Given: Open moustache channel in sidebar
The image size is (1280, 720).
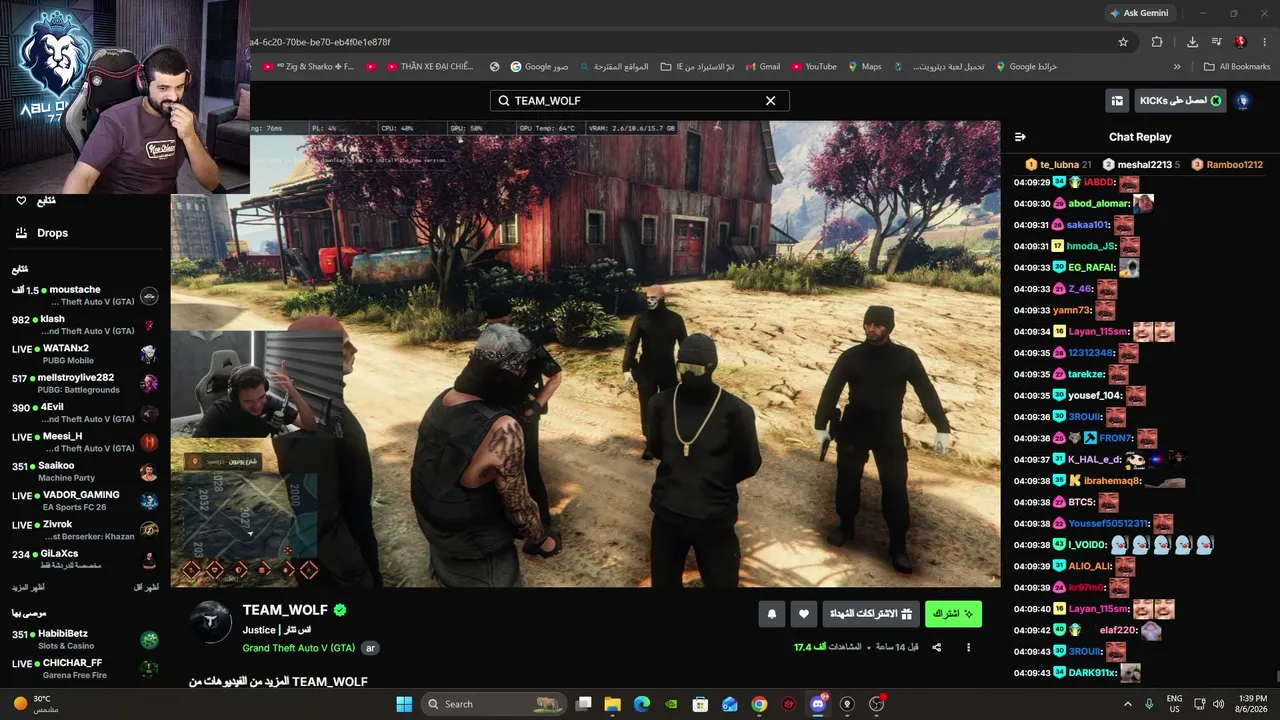Looking at the screenshot, I should [85, 296].
